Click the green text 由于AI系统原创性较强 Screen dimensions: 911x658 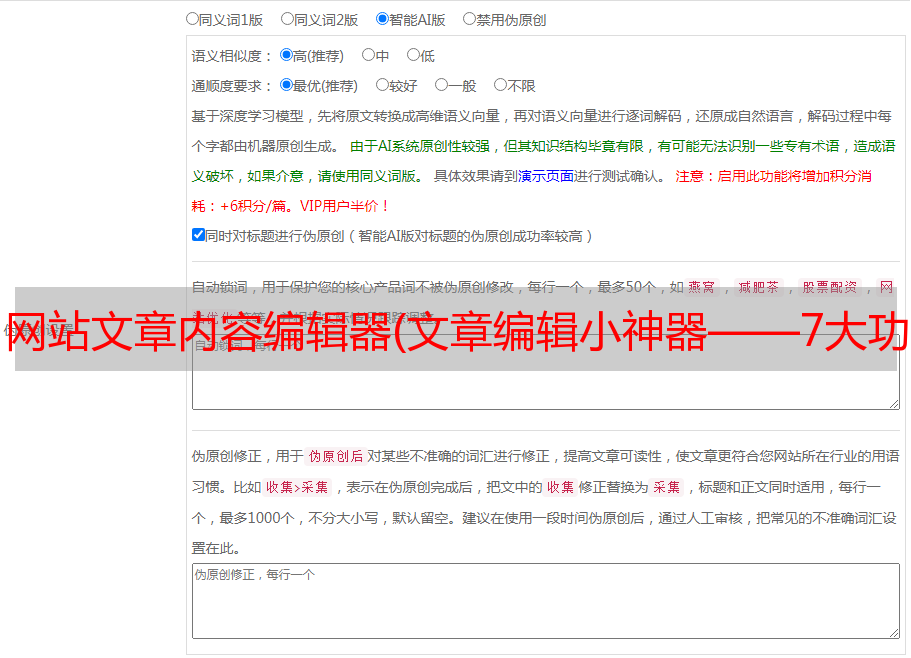coord(420,146)
